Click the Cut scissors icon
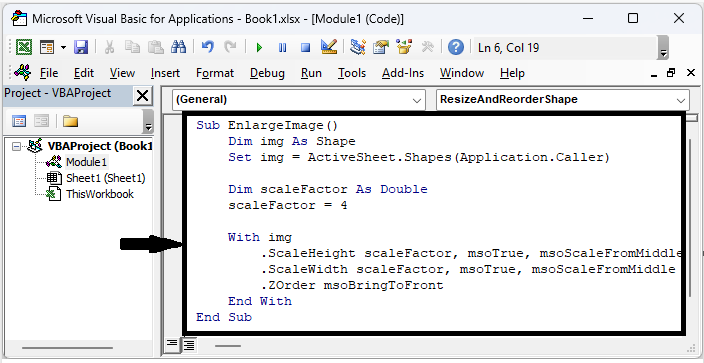The height and width of the screenshot is (363, 704). 109,47
